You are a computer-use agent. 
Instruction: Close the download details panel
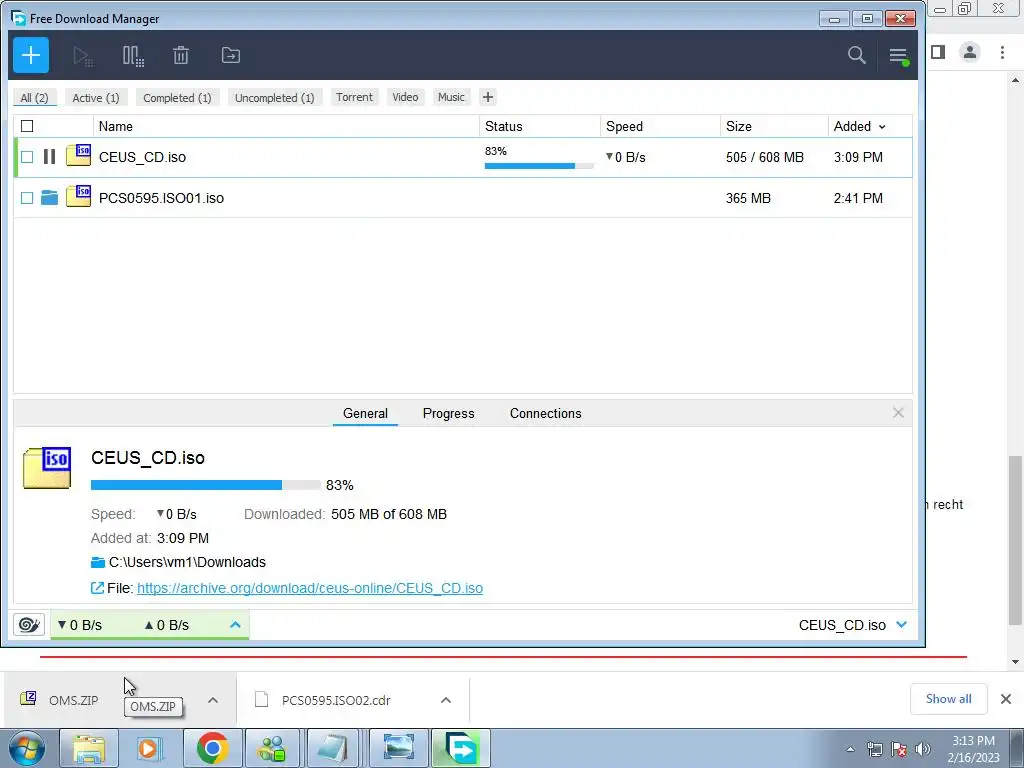coord(898,413)
